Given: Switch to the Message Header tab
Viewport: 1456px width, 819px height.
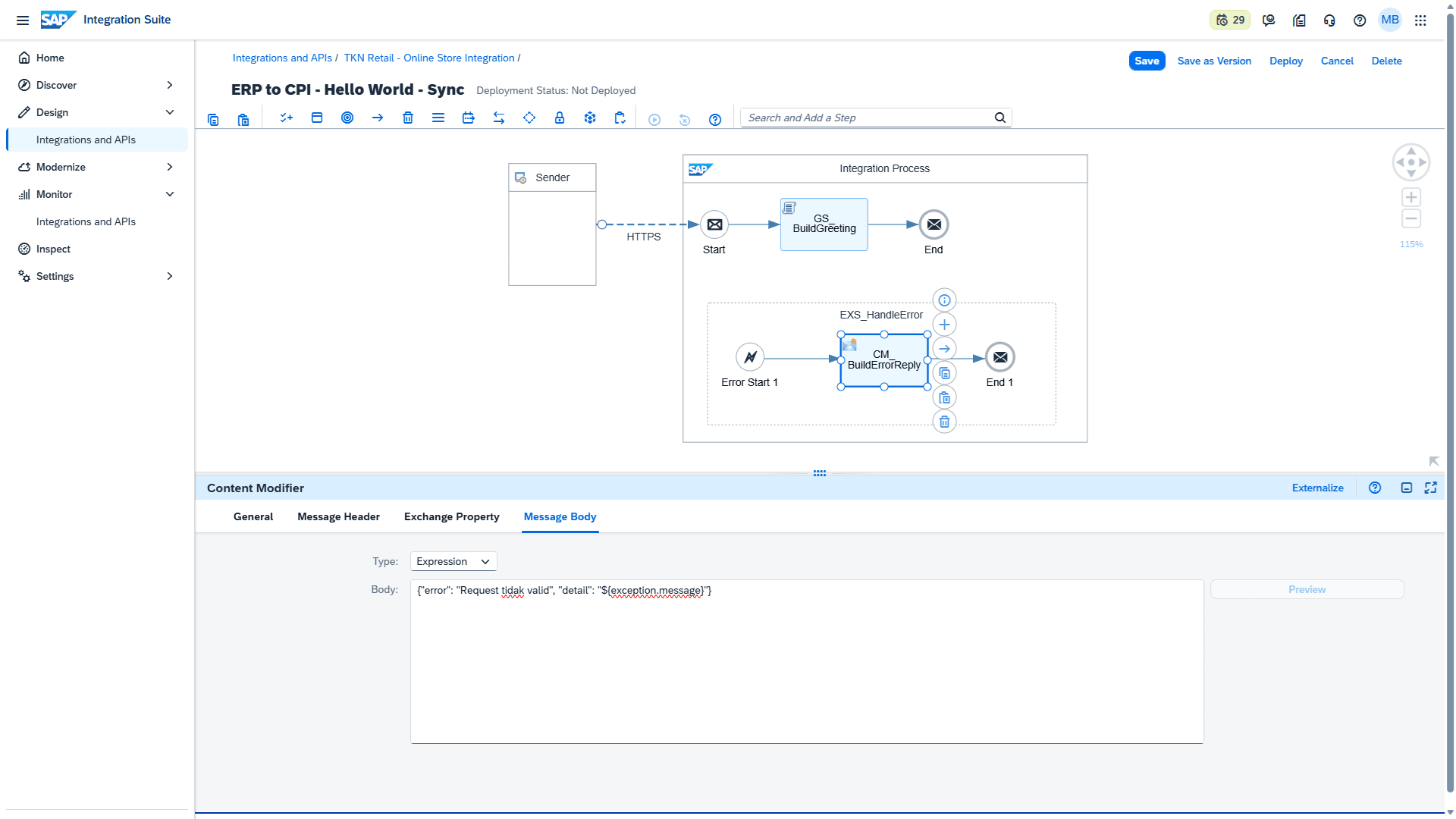Looking at the screenshot, I should (338, 516).
